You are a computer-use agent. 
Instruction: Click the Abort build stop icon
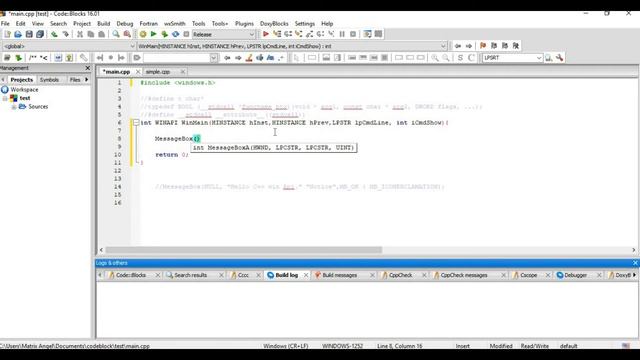click(x=186, y=34)
